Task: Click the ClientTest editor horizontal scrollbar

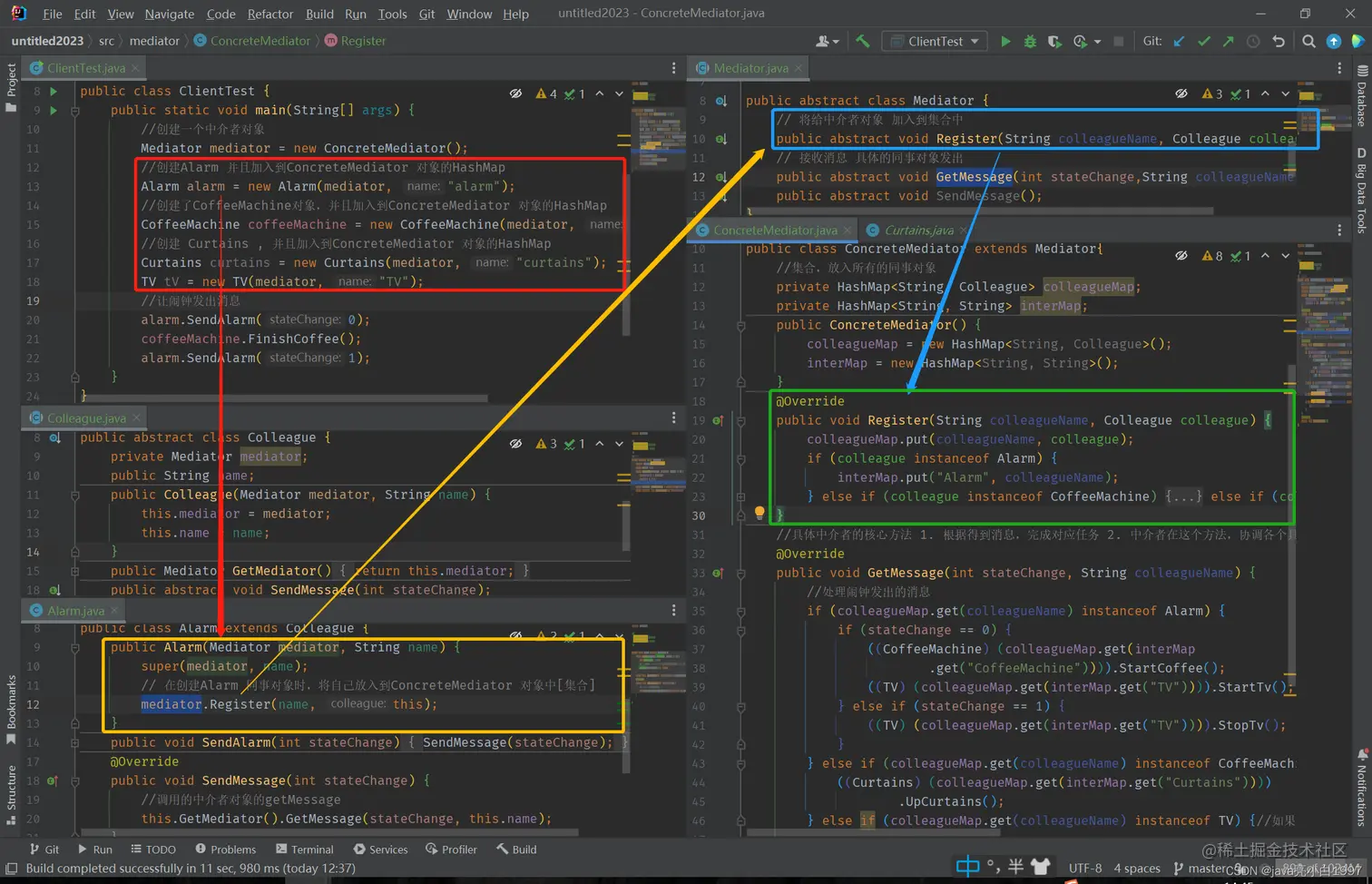Action: pos(284,398)
